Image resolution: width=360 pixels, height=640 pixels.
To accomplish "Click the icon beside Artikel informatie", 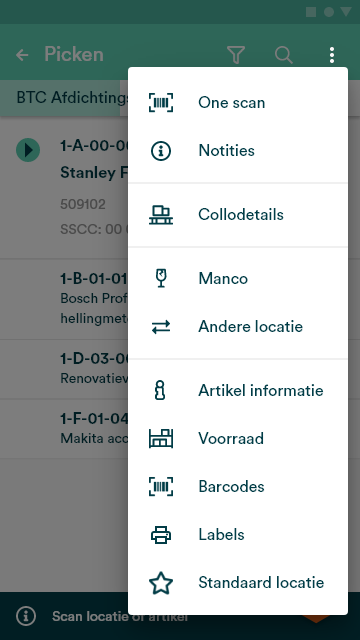I will pyautogui.click(x=161, y=390).
